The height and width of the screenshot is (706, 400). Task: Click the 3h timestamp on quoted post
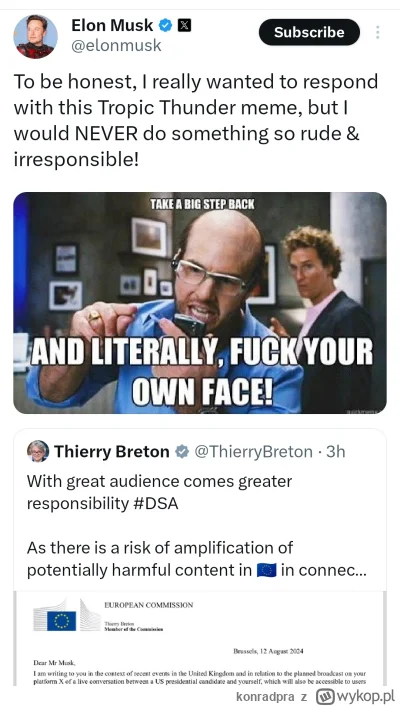tap(336, 452)
